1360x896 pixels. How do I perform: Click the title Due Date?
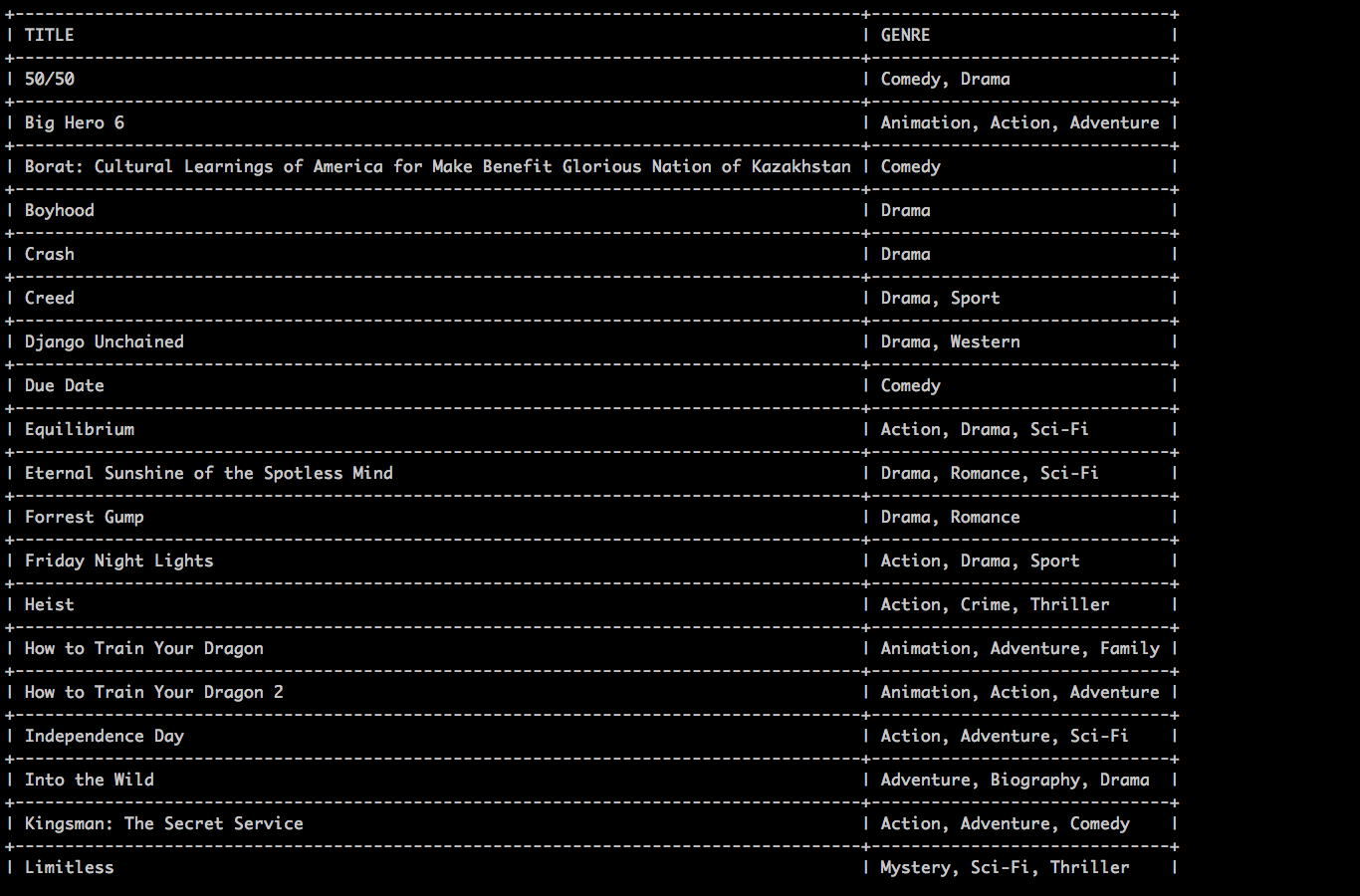click(64, 385)
